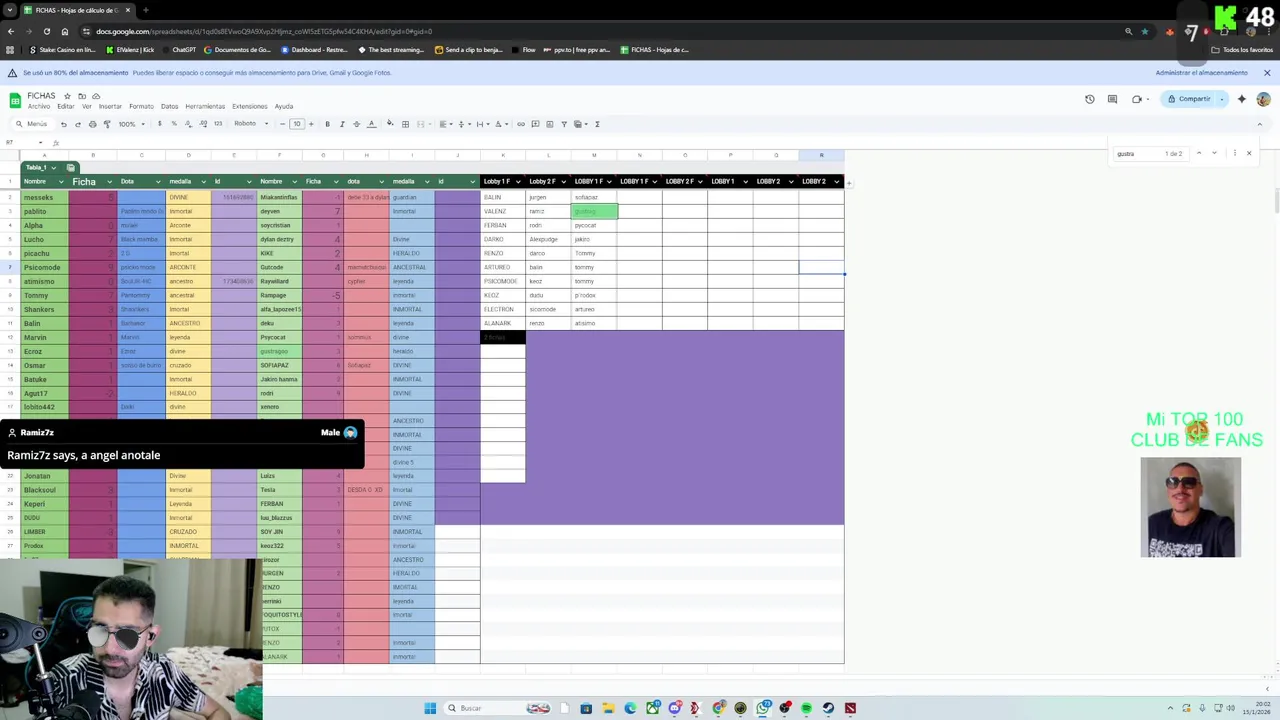This screenshot has height=720, width=1280.
Task: Open the vertical align dropdown
Action: coord(463,124)
